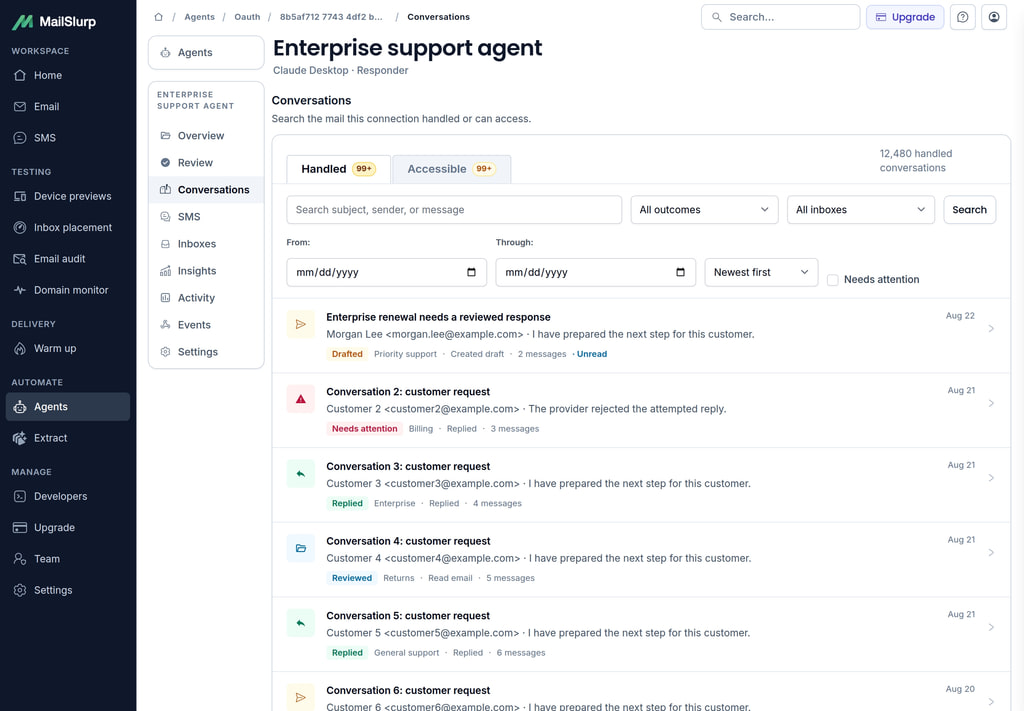Expand Conversation 4 row chevron
The height and width of the screenshot is (711, 1024).
991,553
